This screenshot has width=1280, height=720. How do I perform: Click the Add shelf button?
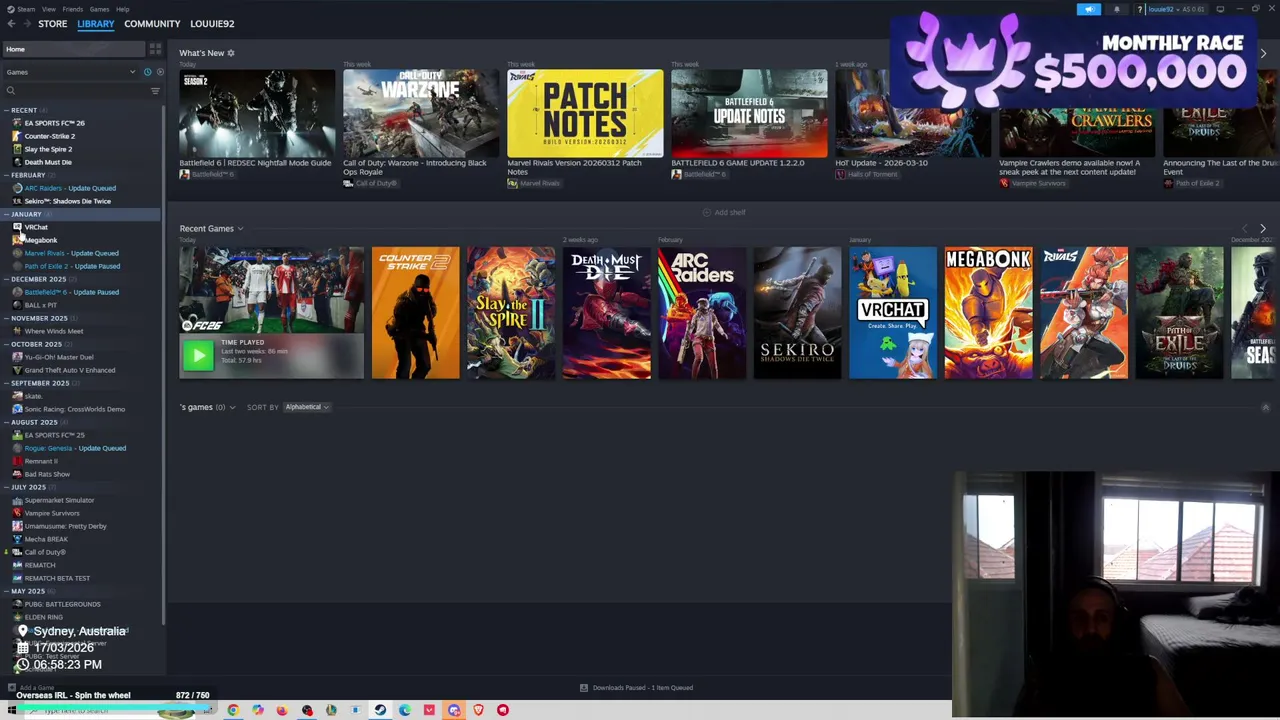pyautogui.click(x=724, y=212)
